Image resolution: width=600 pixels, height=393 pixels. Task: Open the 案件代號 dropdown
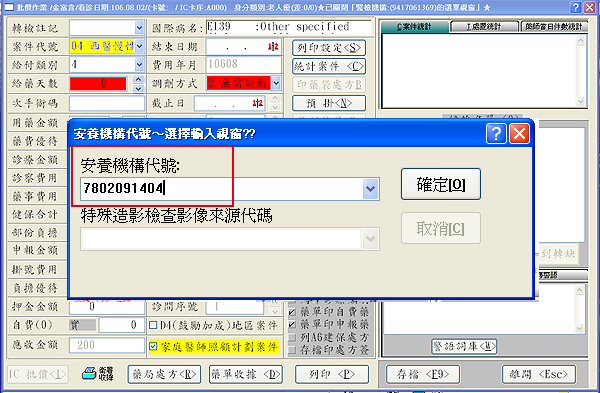tap(139, 46)
